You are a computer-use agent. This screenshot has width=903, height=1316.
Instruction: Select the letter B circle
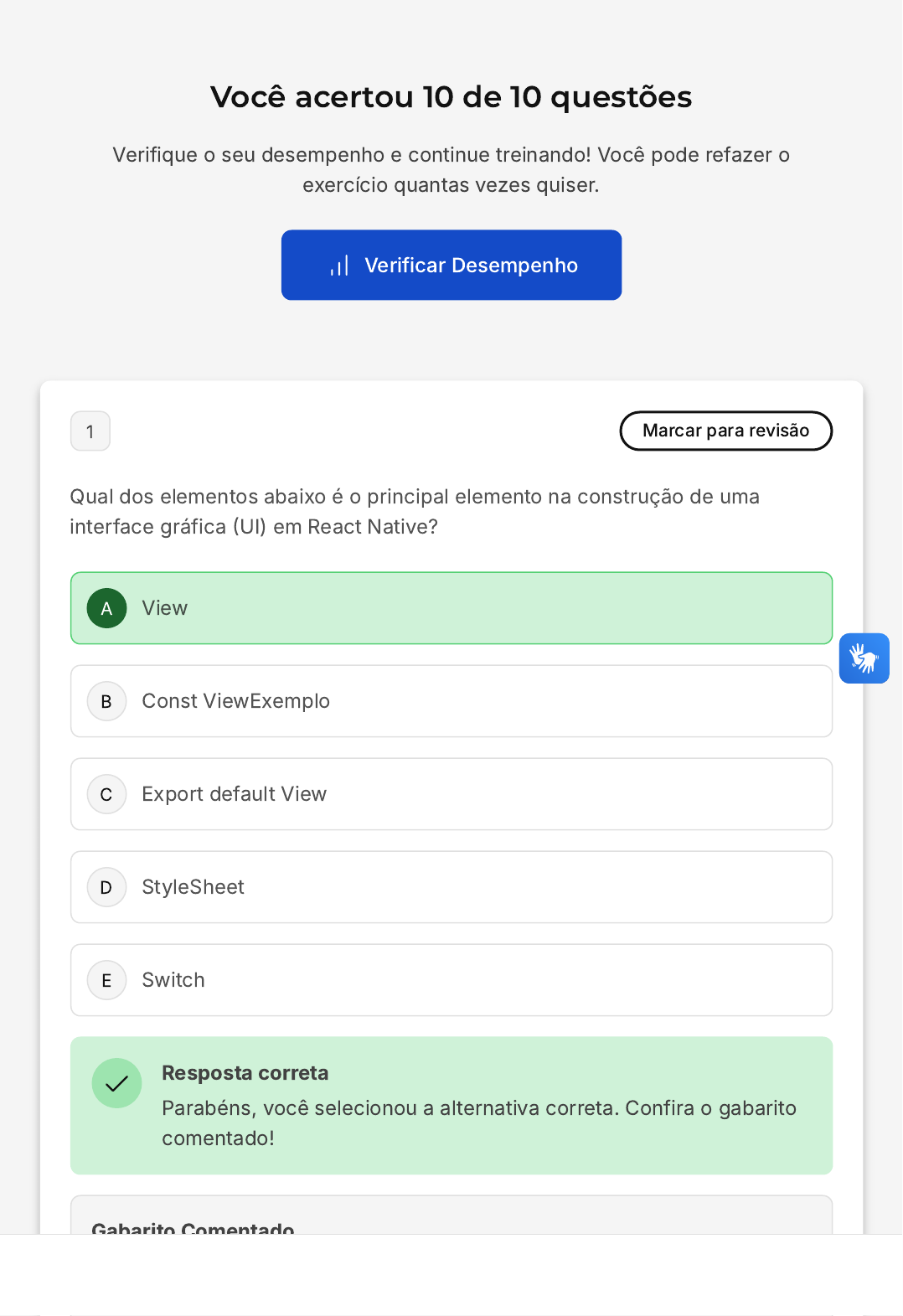click(107, 701)
